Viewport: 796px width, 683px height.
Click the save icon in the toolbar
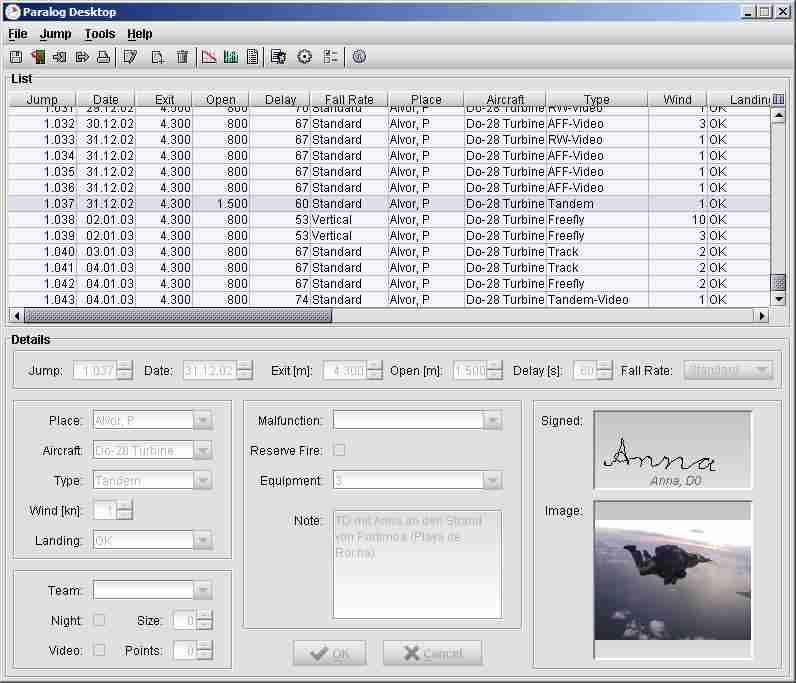16,57
